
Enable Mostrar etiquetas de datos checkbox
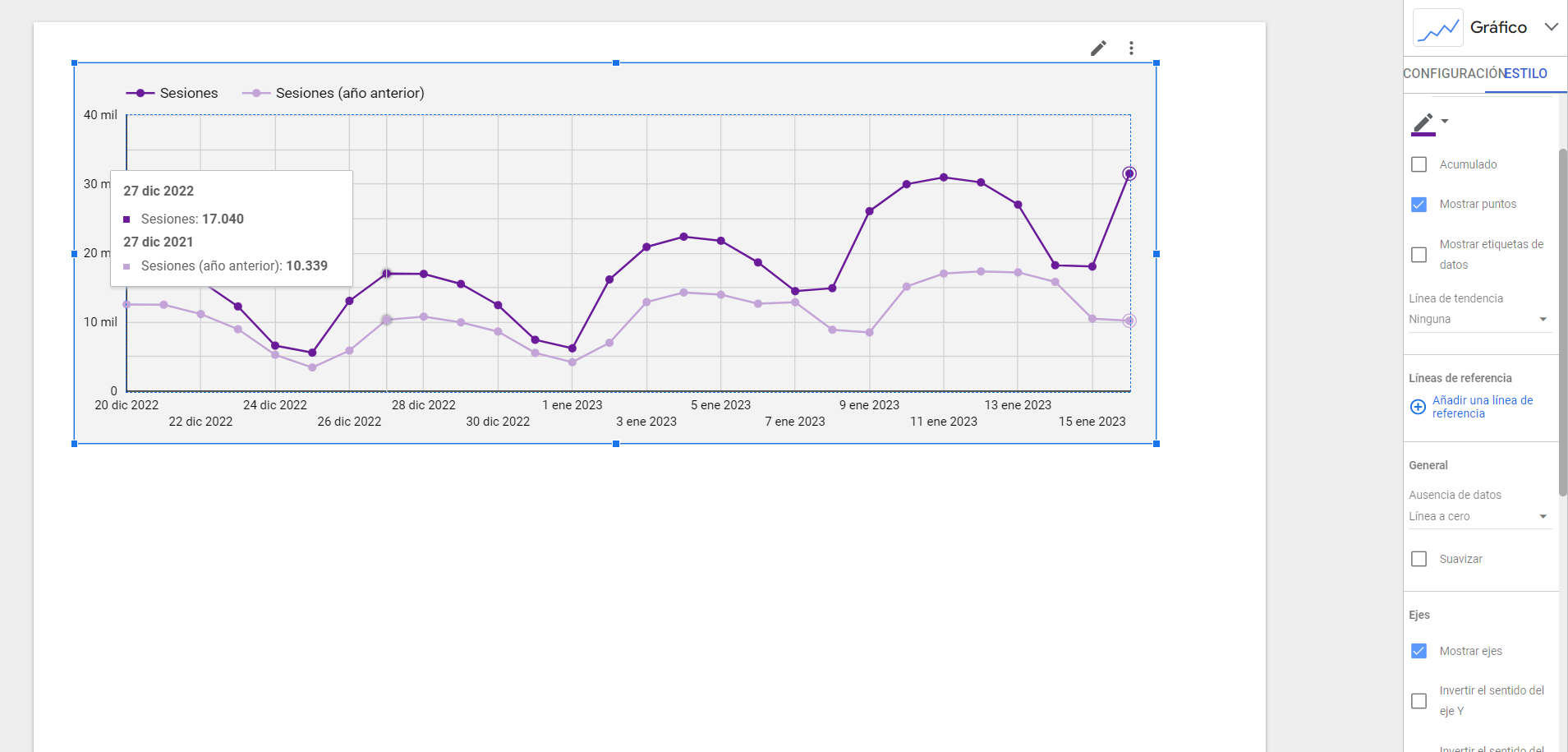tap(1419, 255)
